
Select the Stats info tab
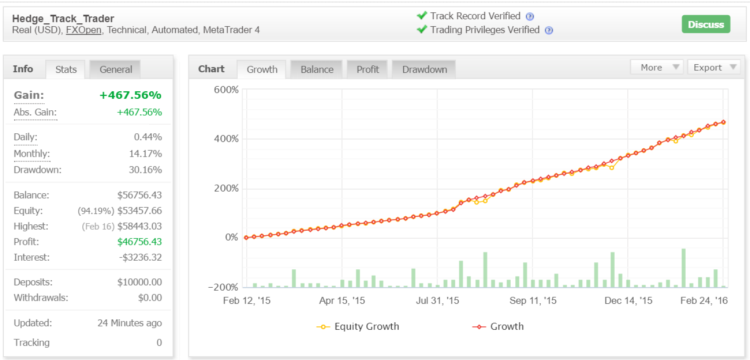pyautogui.click(x=66, y=70)
